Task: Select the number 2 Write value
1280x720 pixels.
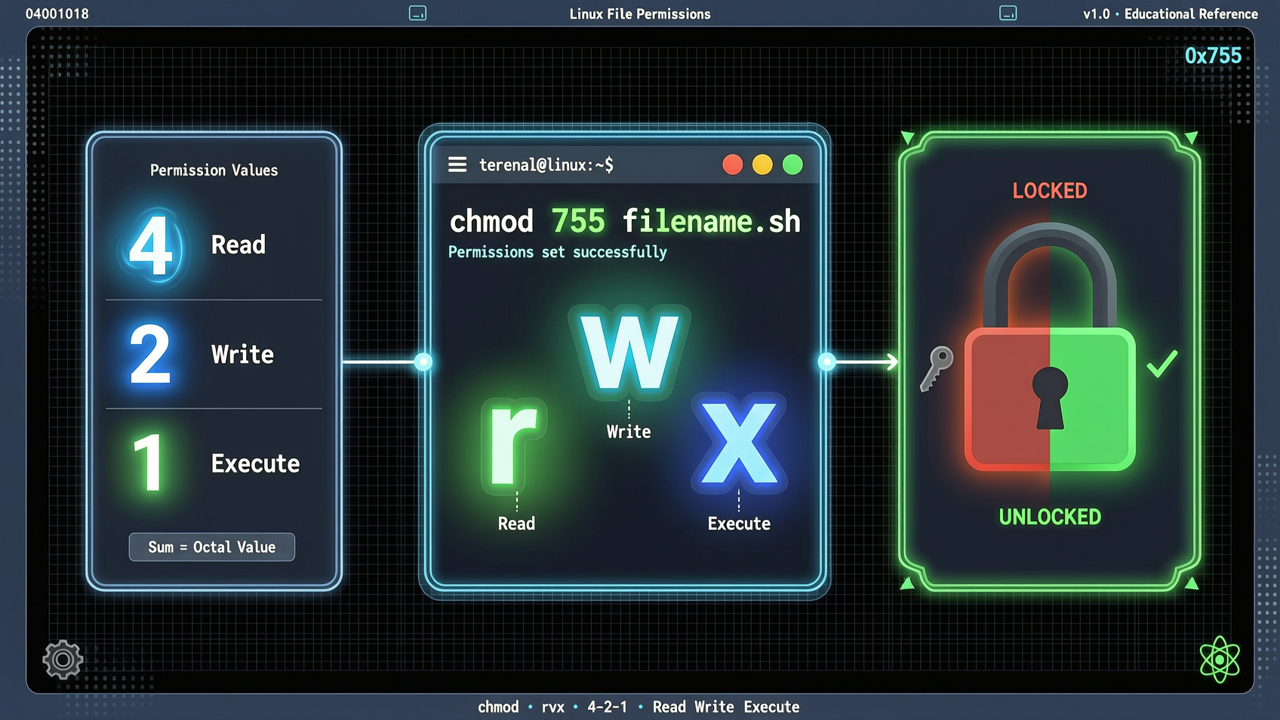Action: (x=151, y=354)
